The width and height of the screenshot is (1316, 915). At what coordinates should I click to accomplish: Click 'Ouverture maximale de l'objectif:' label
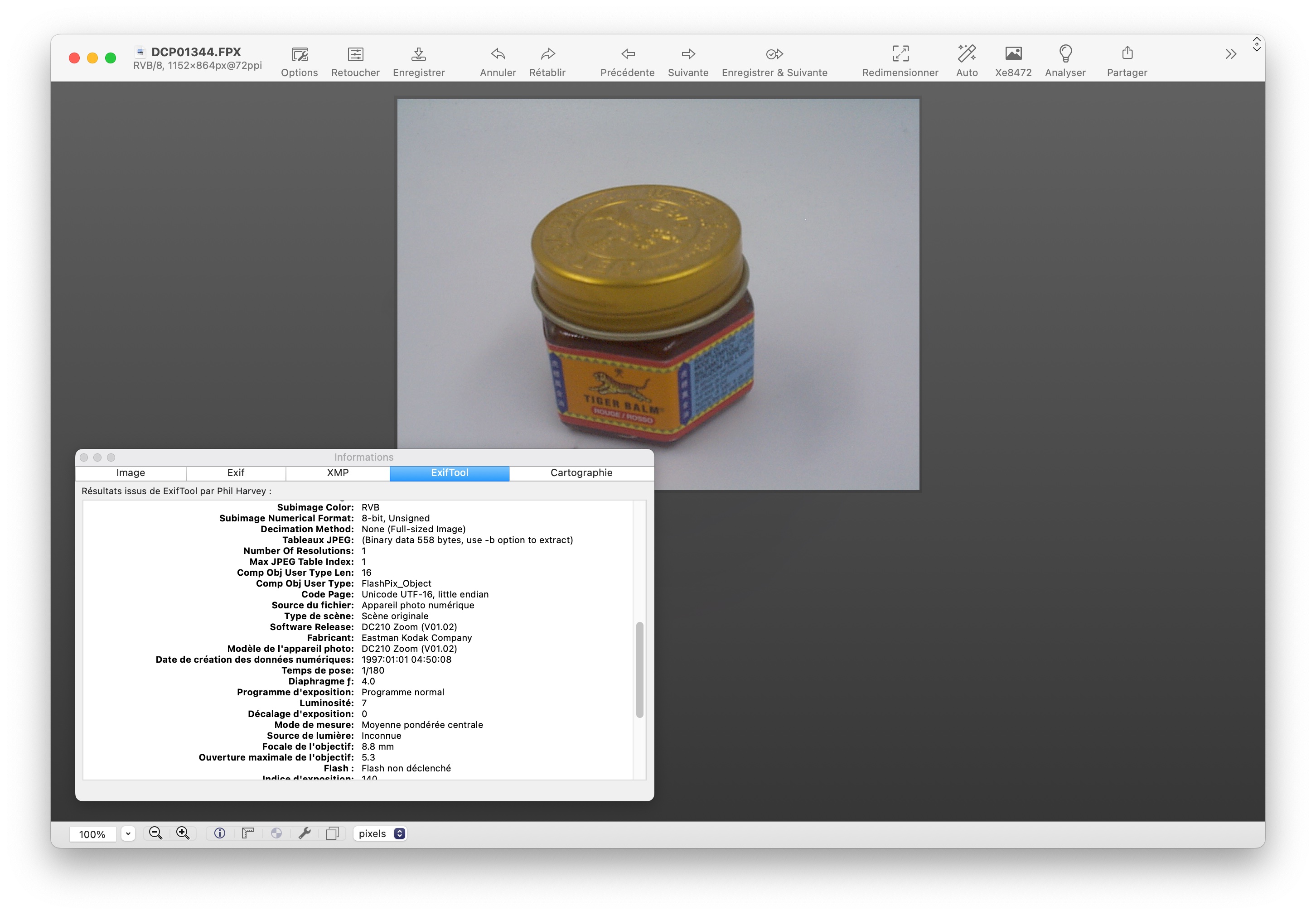tap(276, 757)
